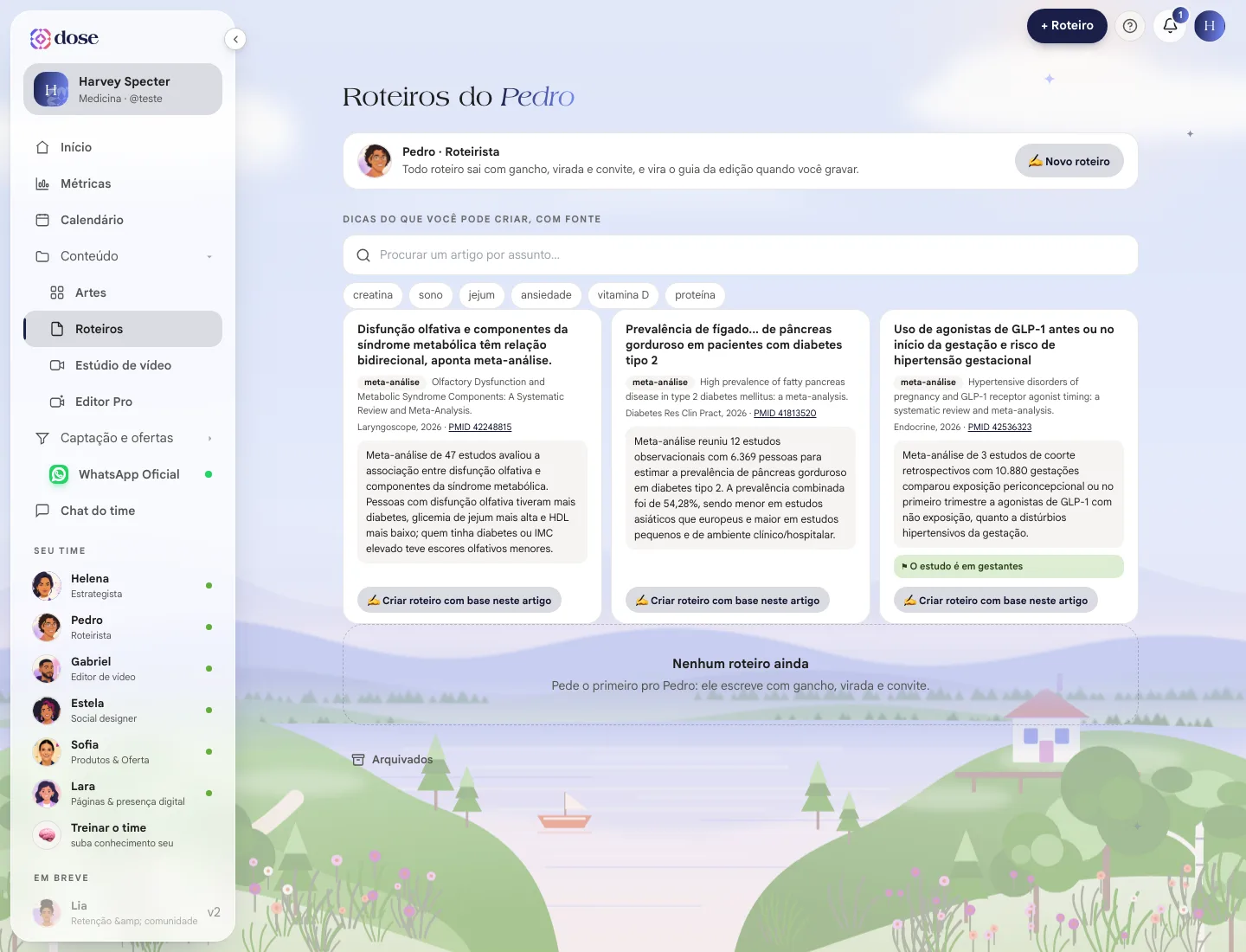This screenshot has width=1246, height=952.
Task: Create script from GLP-1 gestational article
Action: (996, 601)
